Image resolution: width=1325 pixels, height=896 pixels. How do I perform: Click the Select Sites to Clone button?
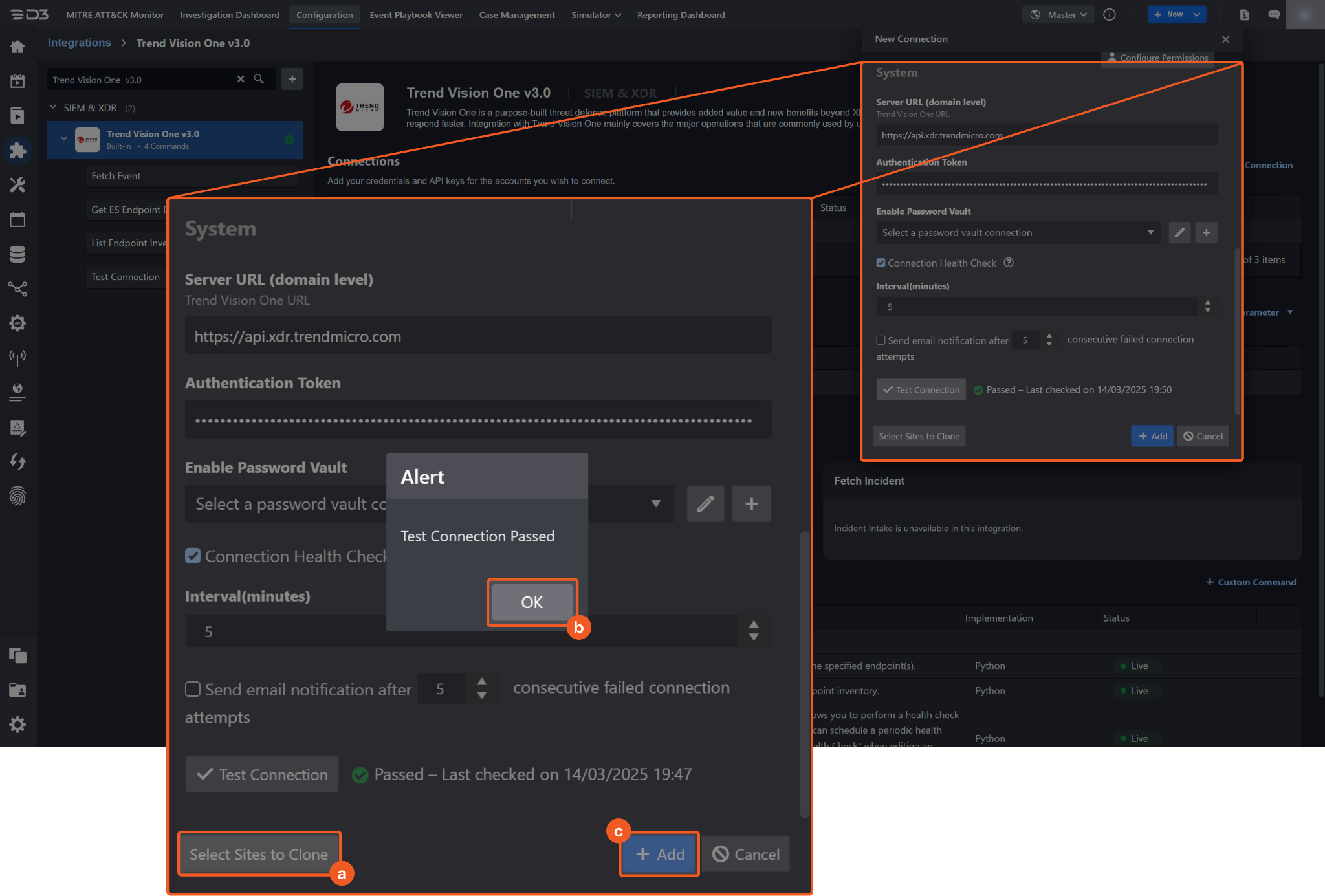pyautogui.click(x=259, y=854)
